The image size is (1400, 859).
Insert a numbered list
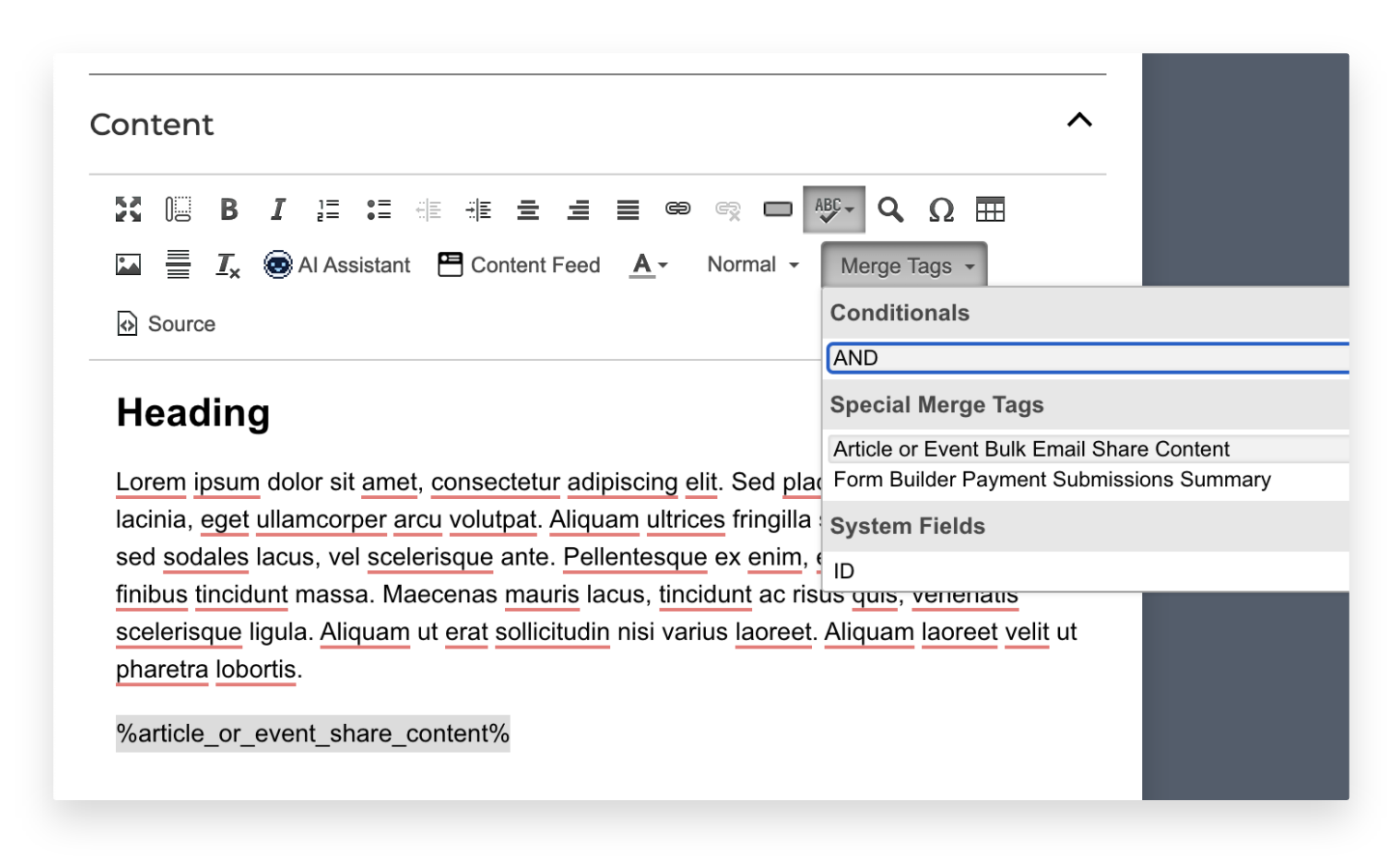point(328,208)
